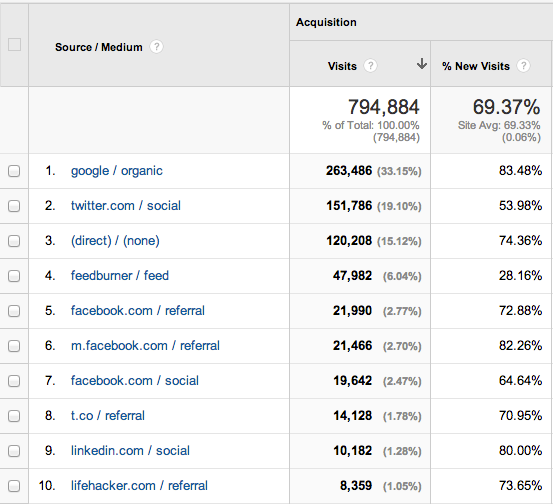
Task: Select total visits value 794,884
Action: coord(384,107)
